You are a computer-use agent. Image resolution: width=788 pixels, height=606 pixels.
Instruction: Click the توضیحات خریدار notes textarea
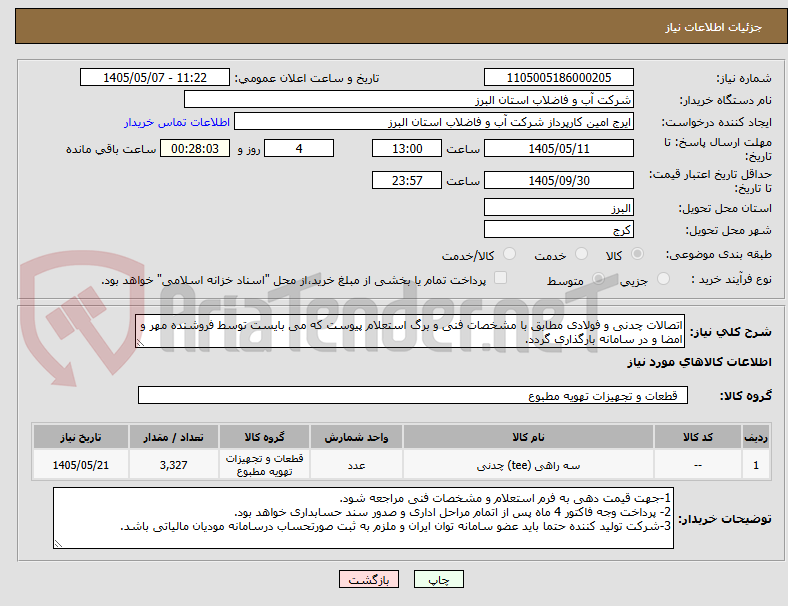coord(363,518)
